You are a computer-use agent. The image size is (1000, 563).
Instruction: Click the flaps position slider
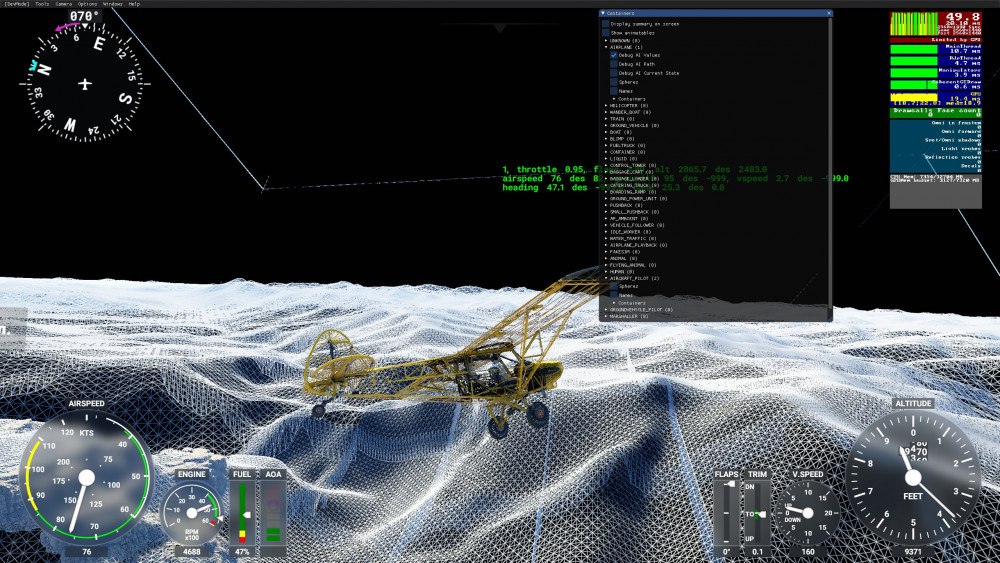pyautogui.click(x=727, y=513)
